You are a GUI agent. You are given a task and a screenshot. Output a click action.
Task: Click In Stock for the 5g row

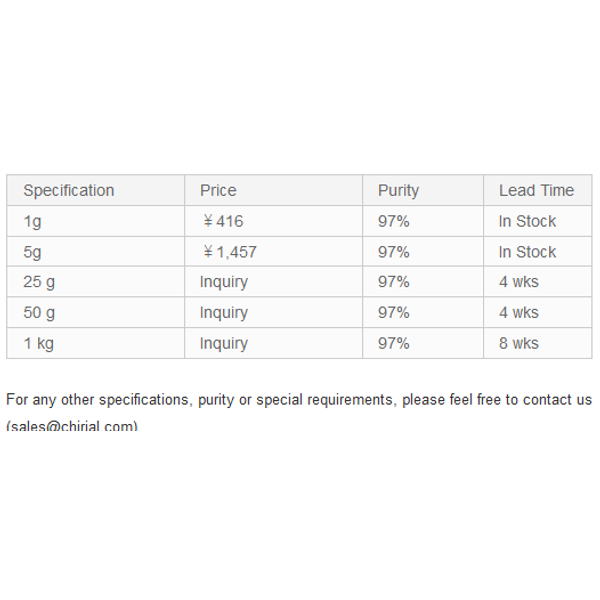527,252
